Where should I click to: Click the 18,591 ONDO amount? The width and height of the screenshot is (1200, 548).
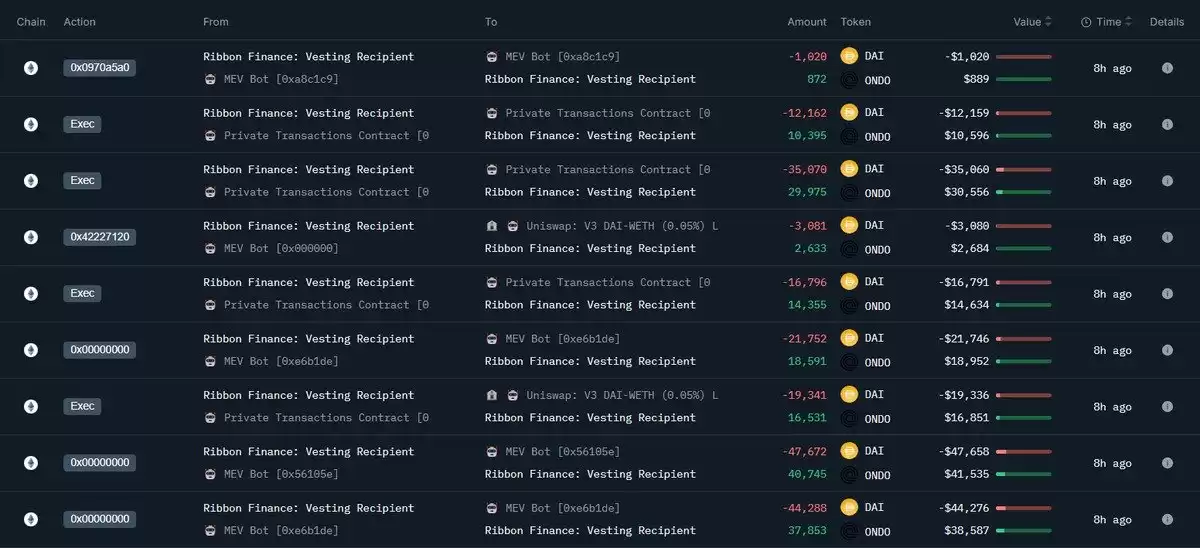pos(807,362)
